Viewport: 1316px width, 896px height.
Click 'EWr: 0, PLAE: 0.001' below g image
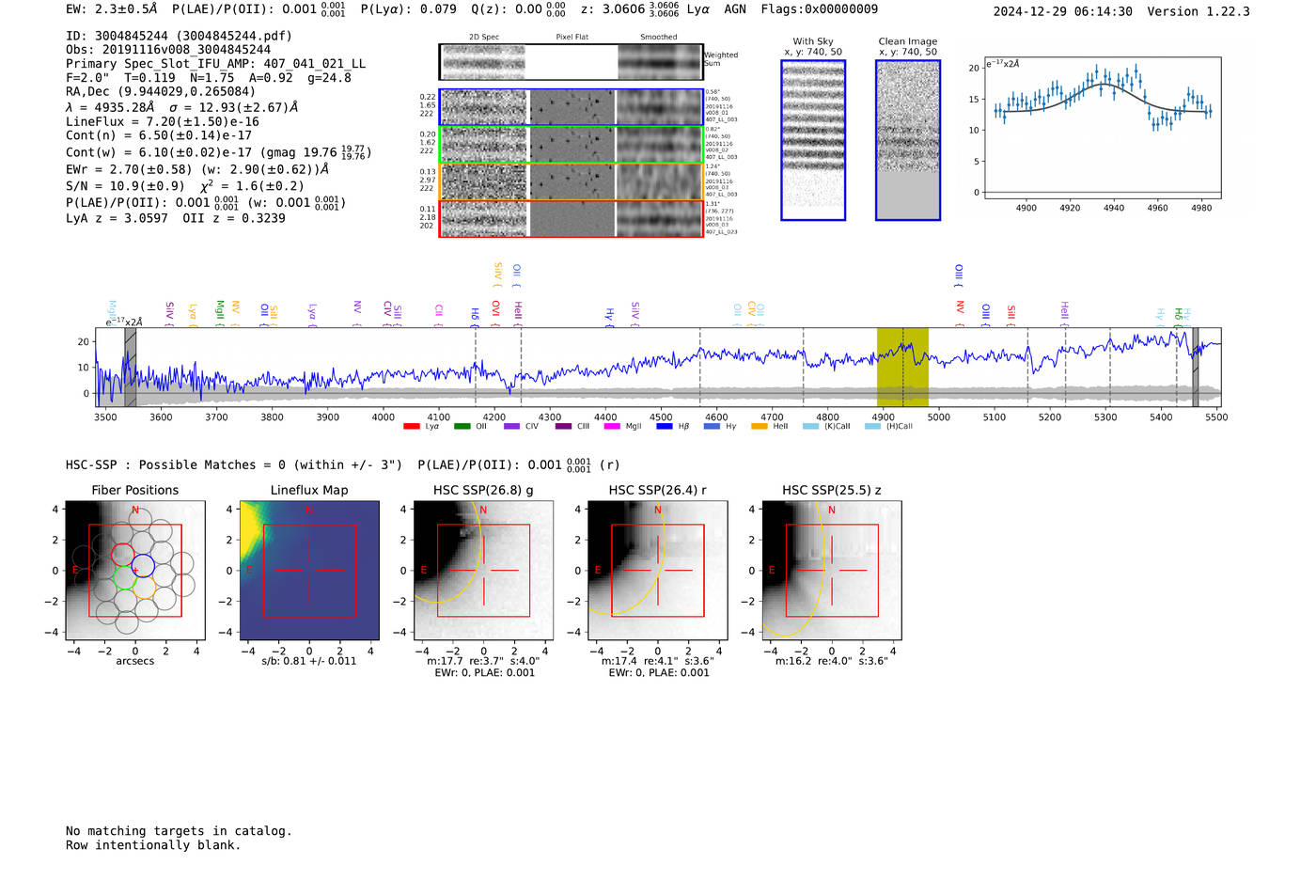click(484, 673)
